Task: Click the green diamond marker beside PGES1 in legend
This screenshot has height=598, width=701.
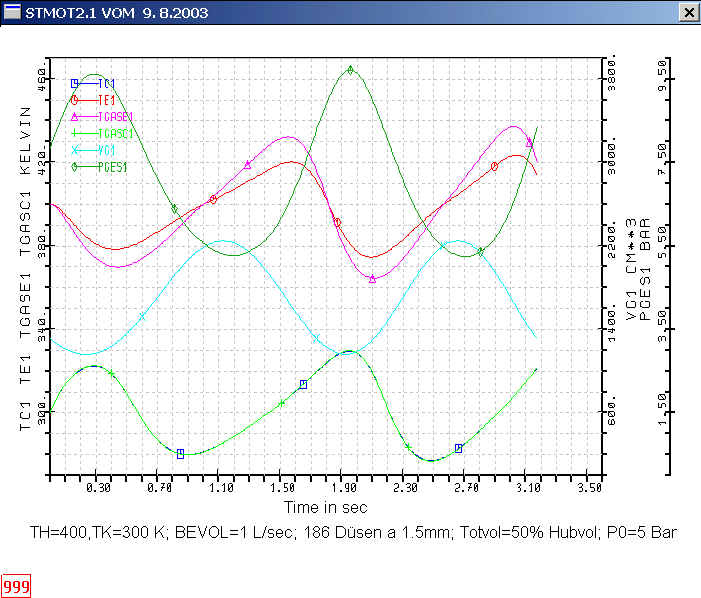Action: click(x=75, y=167)
